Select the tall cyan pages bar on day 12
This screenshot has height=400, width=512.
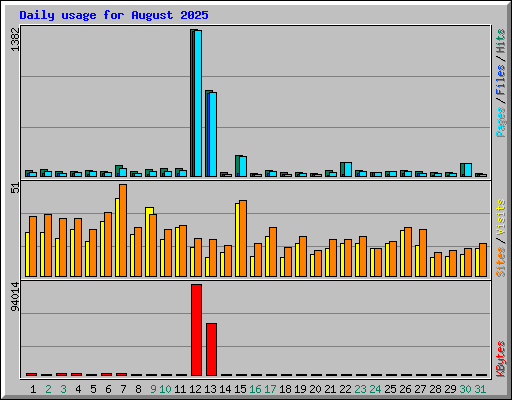198,103
